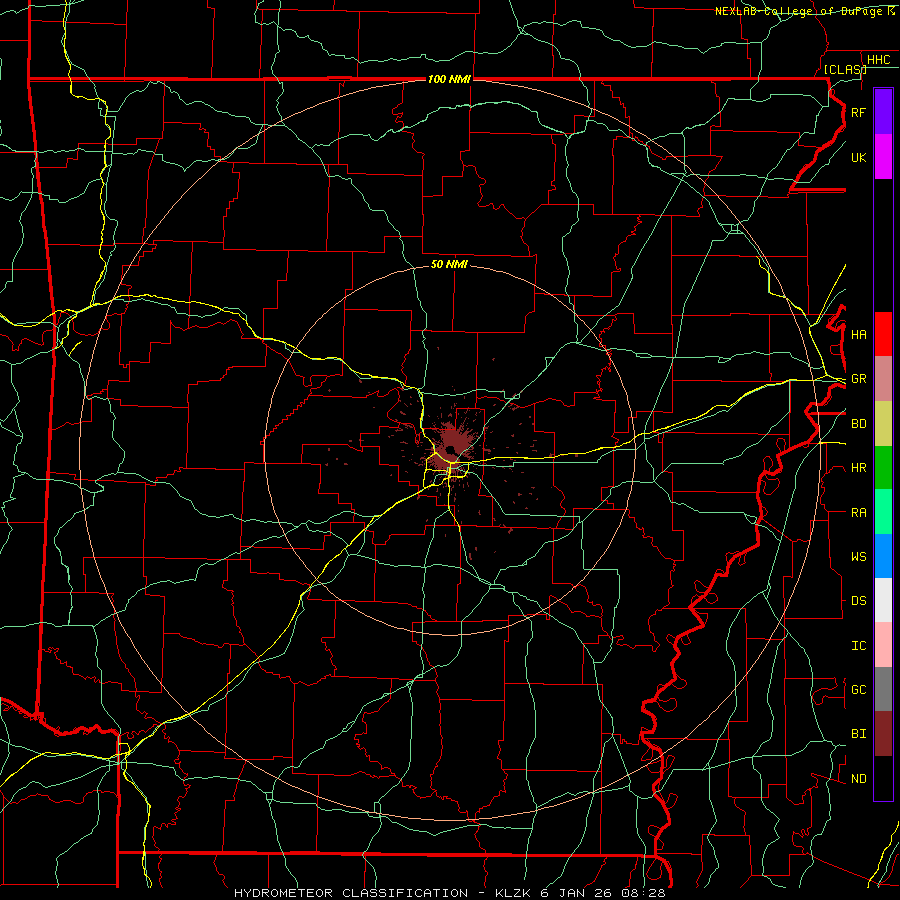The image size is (900, 900).
Task: Click the DS legend label
Action: pos(858,601)
